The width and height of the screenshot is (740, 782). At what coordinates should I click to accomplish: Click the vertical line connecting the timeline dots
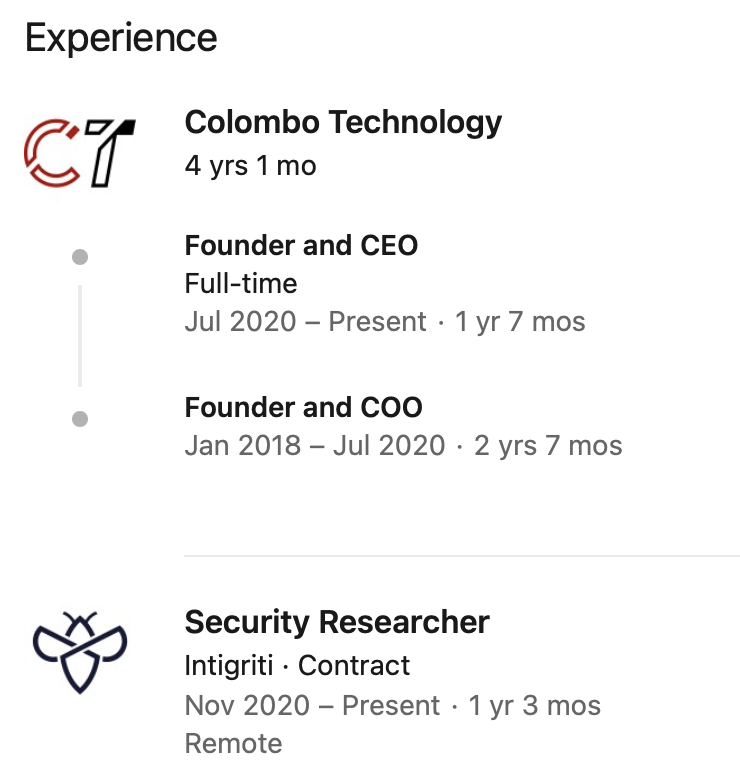(80, 336)
